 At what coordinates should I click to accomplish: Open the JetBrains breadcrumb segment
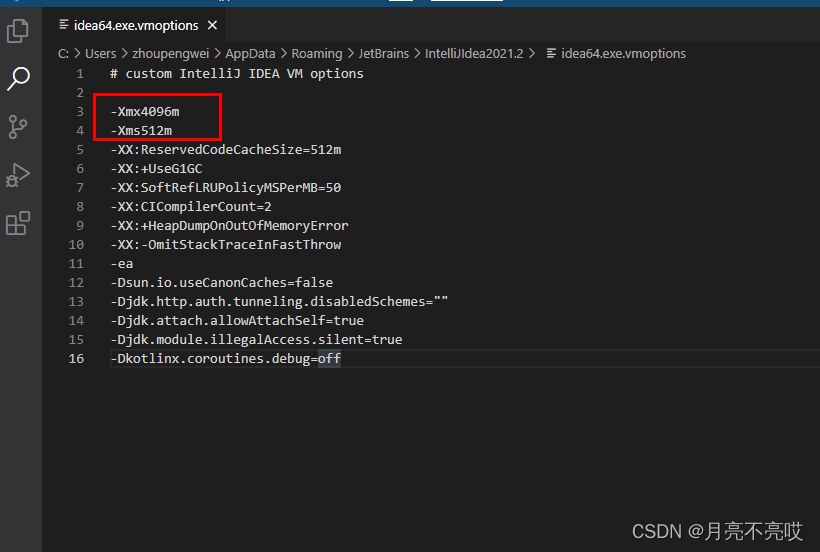384,53
